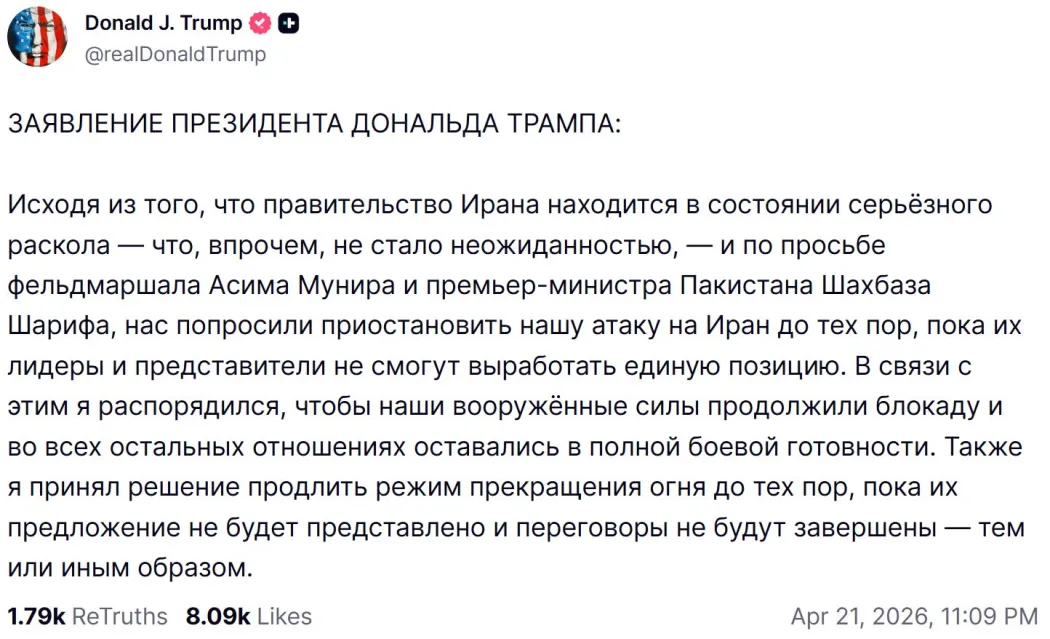Click the red verified checkmark badge
This screenshot has height=639, width=1050.
pyautogui.click(x=260, y=24)
